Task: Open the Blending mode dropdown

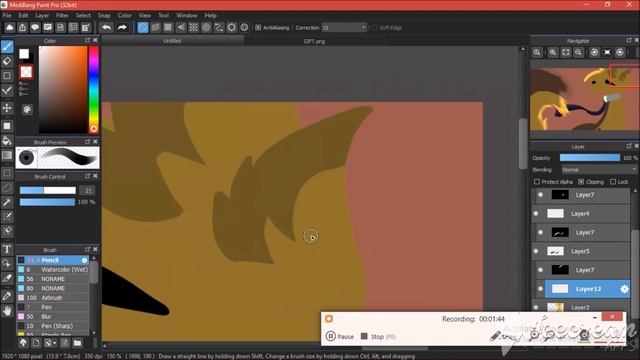Action: coord(599,169)
